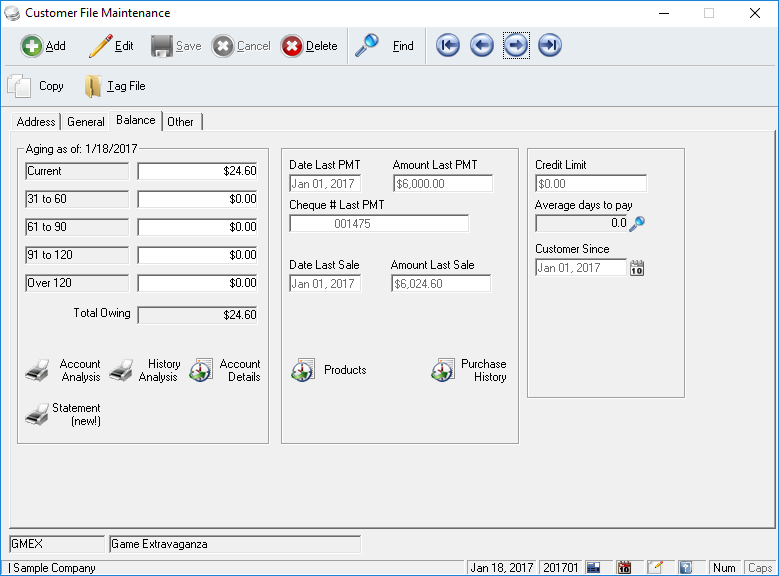This screenshot has width=779, height=576.
Task: Switch to the Other tab
Action: (x=181, y=122)
